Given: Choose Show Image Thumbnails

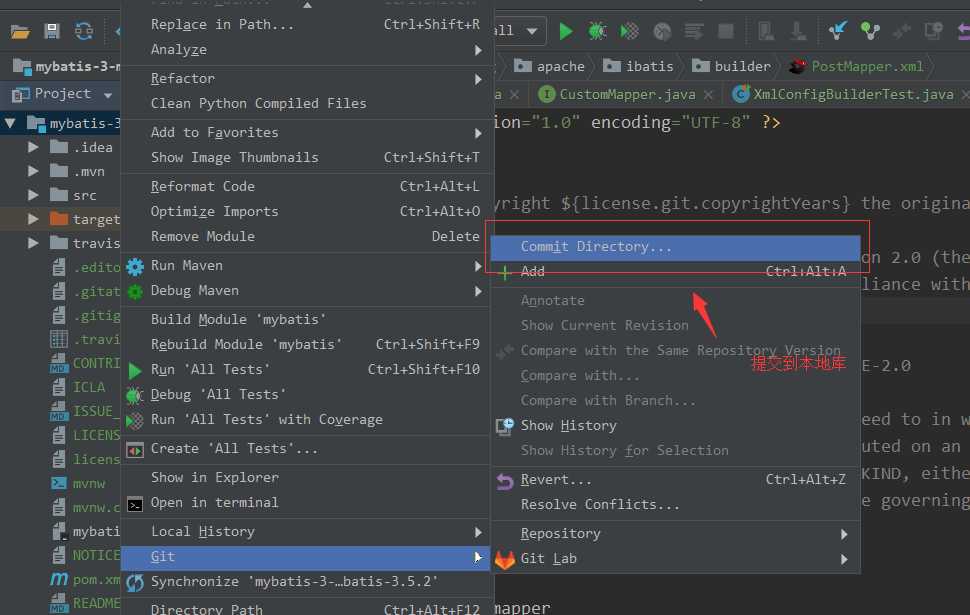Looking at the screenshot, I should (306, 158).
